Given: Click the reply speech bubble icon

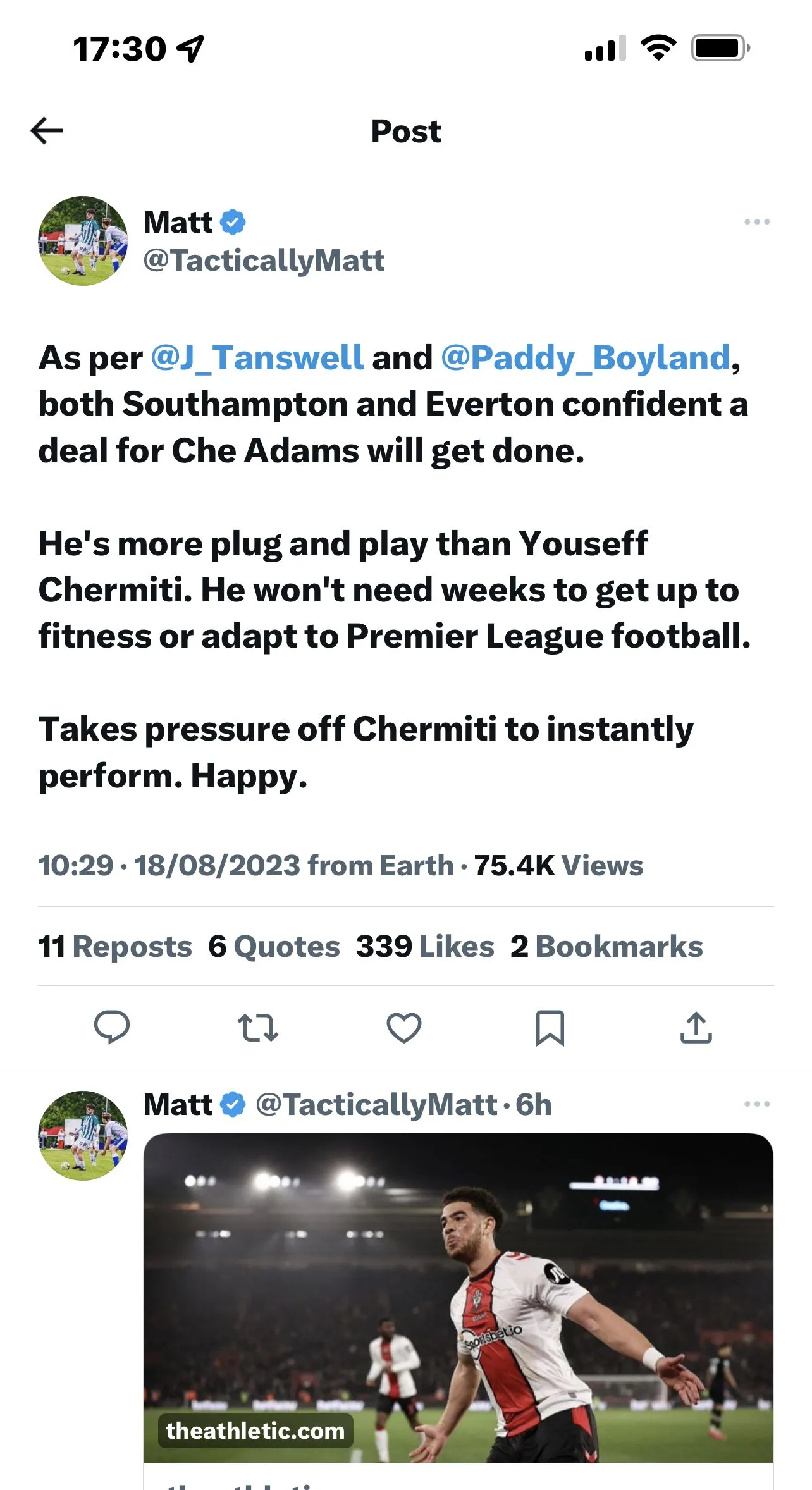Looking at the screenshot, I should point(112,1027).
